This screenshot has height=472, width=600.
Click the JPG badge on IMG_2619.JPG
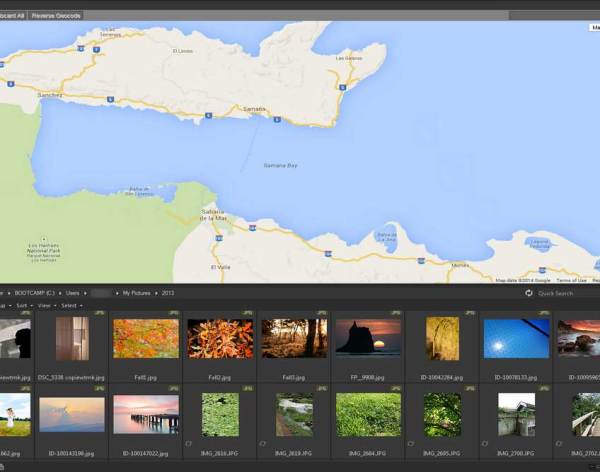tap(322, 389)
